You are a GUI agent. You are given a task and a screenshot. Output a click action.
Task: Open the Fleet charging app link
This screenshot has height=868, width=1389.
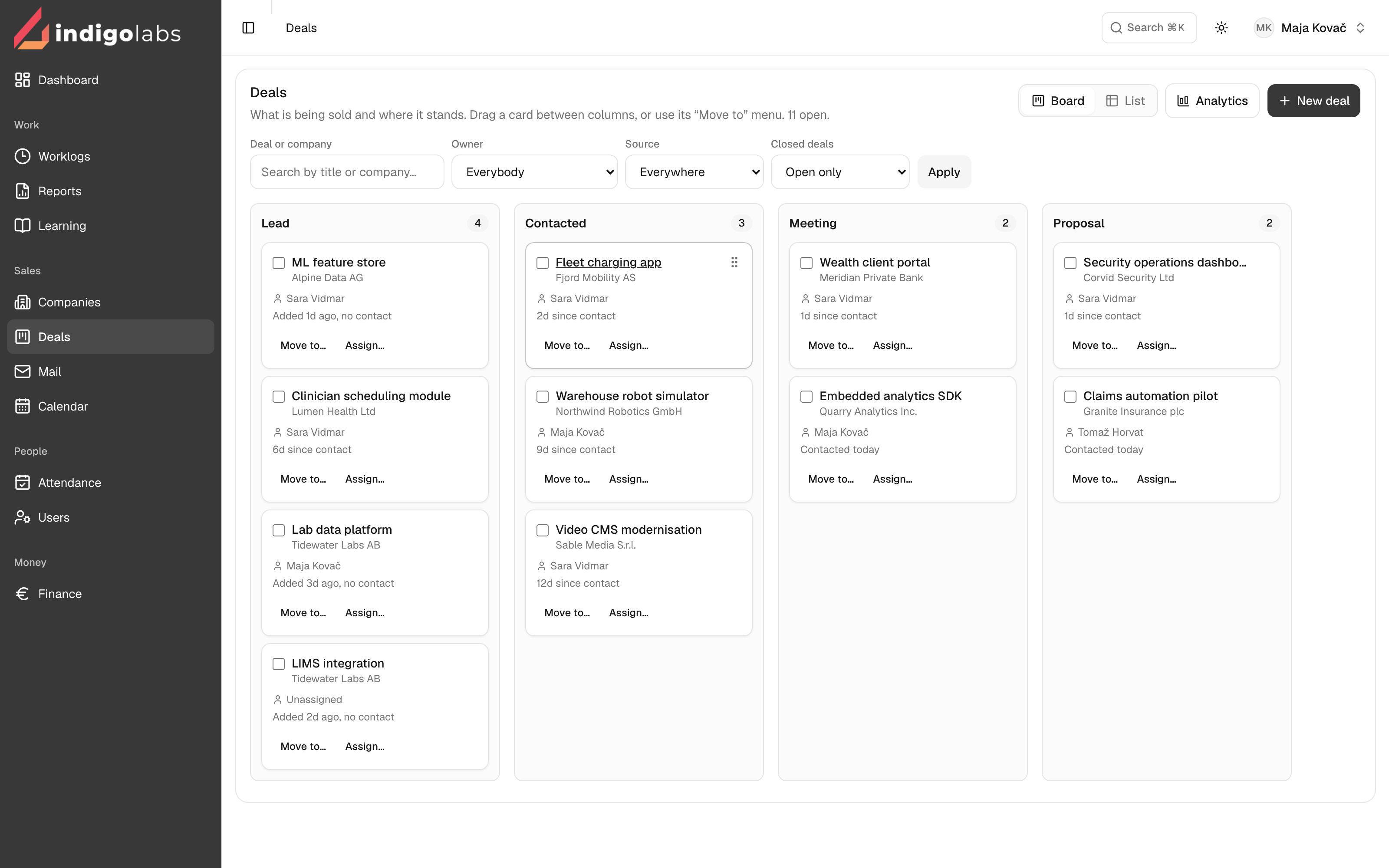(x=608, y=262)
